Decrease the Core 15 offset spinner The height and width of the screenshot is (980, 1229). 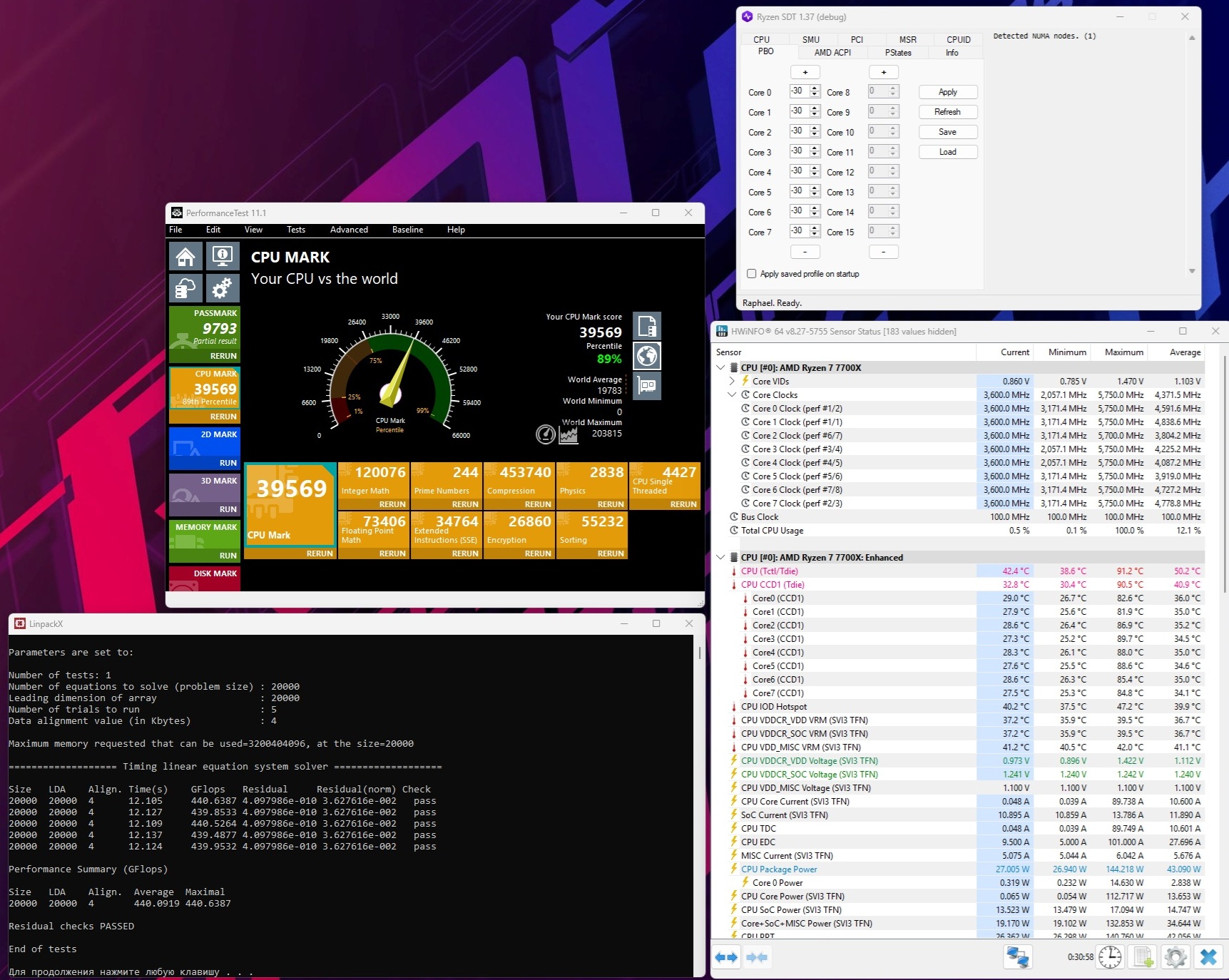pyautogui.click(x=893, y=234)
